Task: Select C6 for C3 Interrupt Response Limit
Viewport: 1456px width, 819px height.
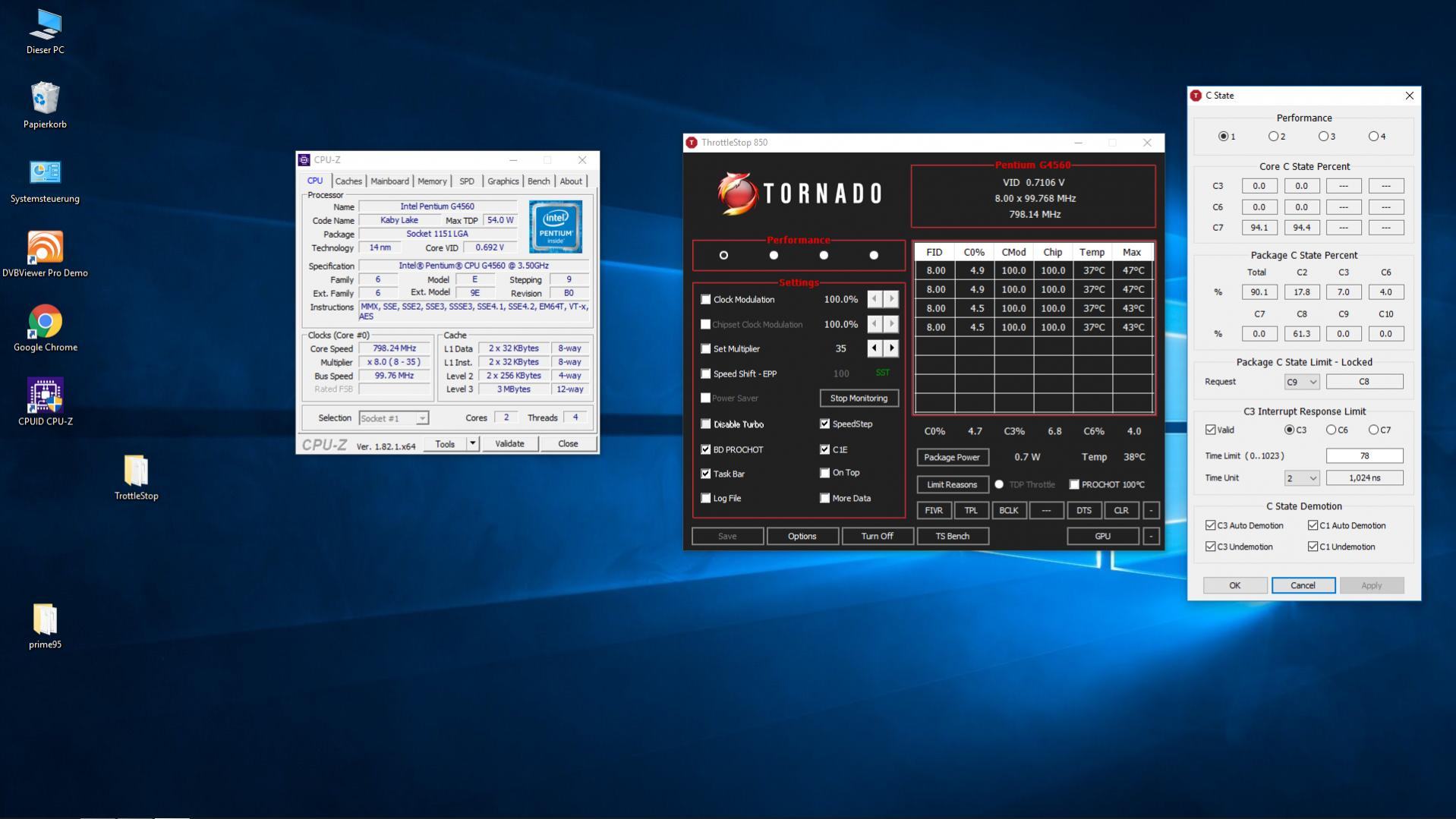Action: pos(1331,430)
